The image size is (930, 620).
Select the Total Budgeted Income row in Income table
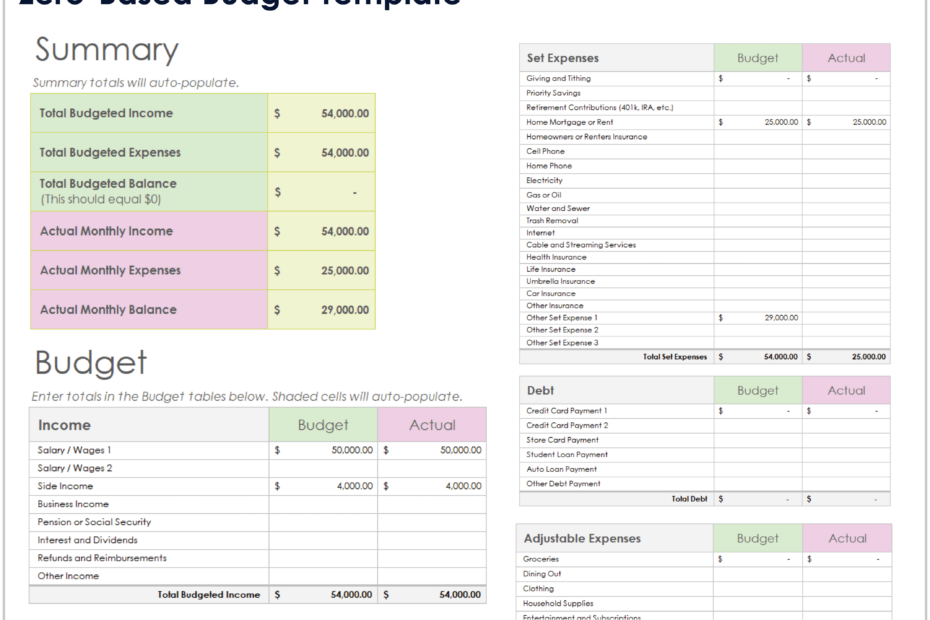(x=258, y=594)
